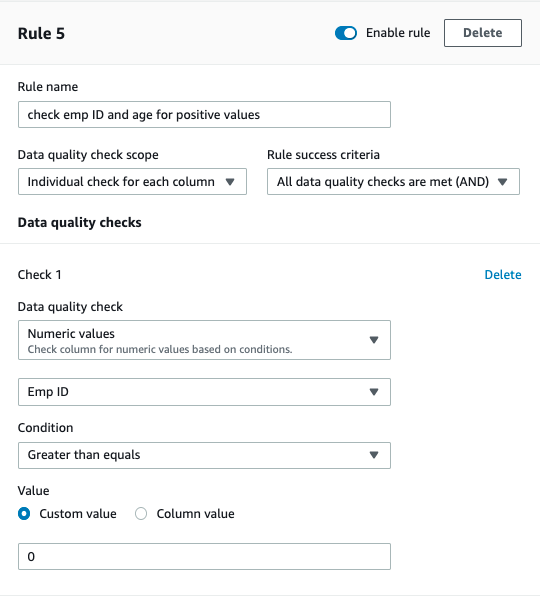This screenshot has width=540, height=597.
Task: Click the caret icon on Greater than equals
Action: coord(374,455)
